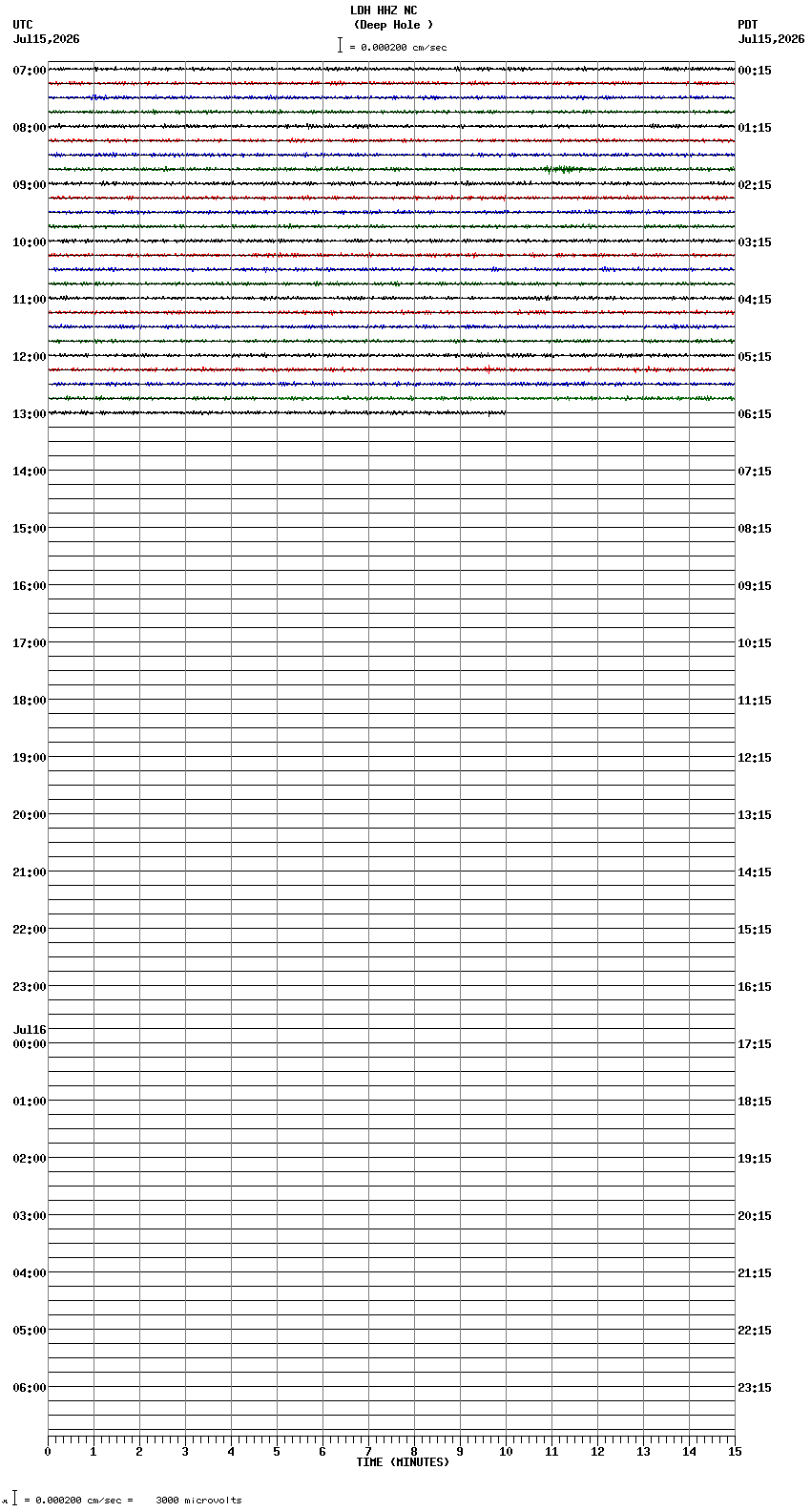Click the UTC time label '07:00'
The image size is (811, 1512).
30,71
